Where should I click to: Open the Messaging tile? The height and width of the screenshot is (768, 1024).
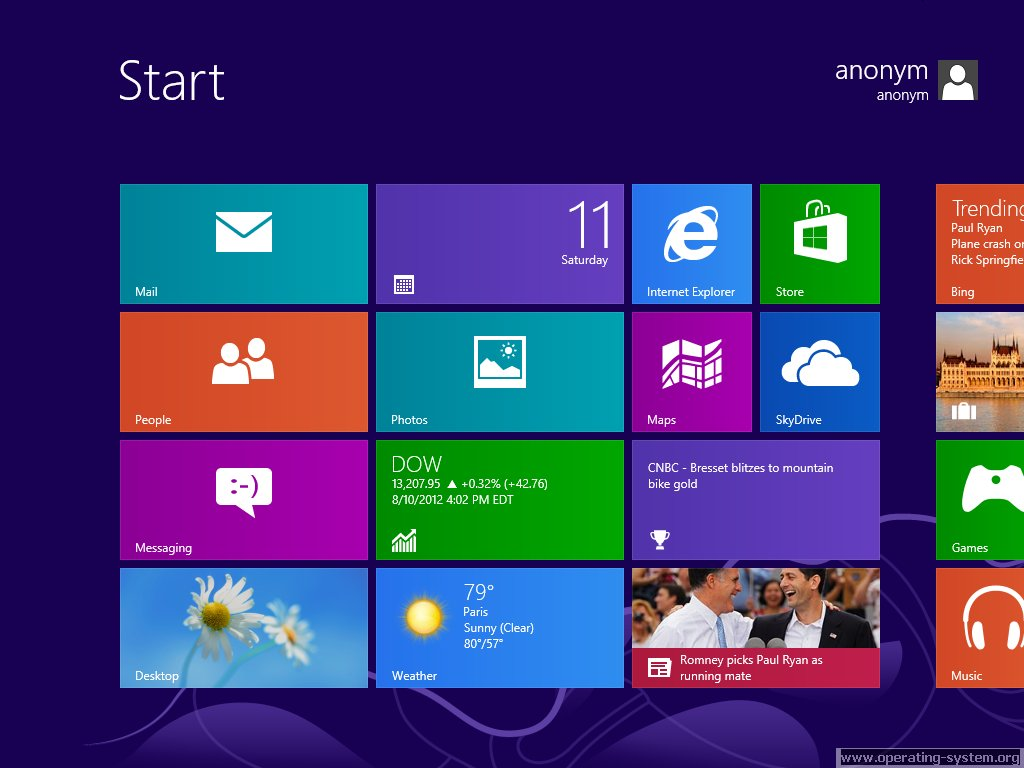(243, 499)
